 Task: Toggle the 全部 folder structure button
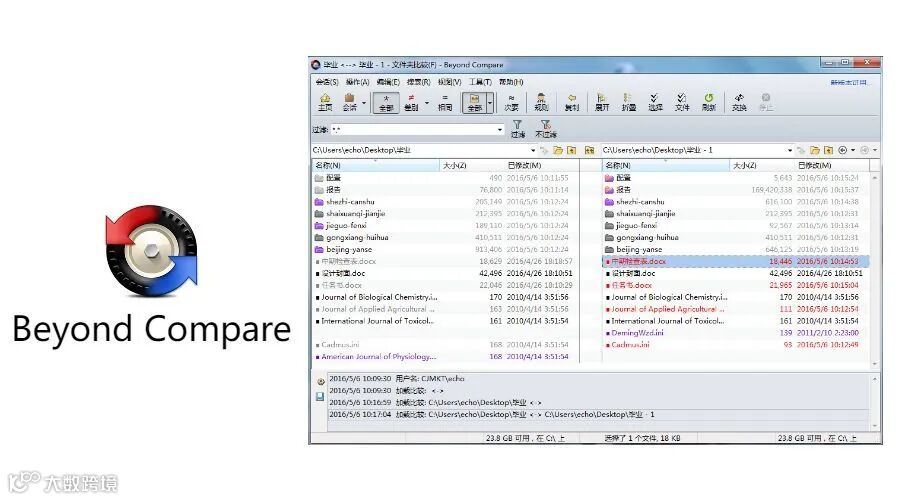(x=475, y=103)
